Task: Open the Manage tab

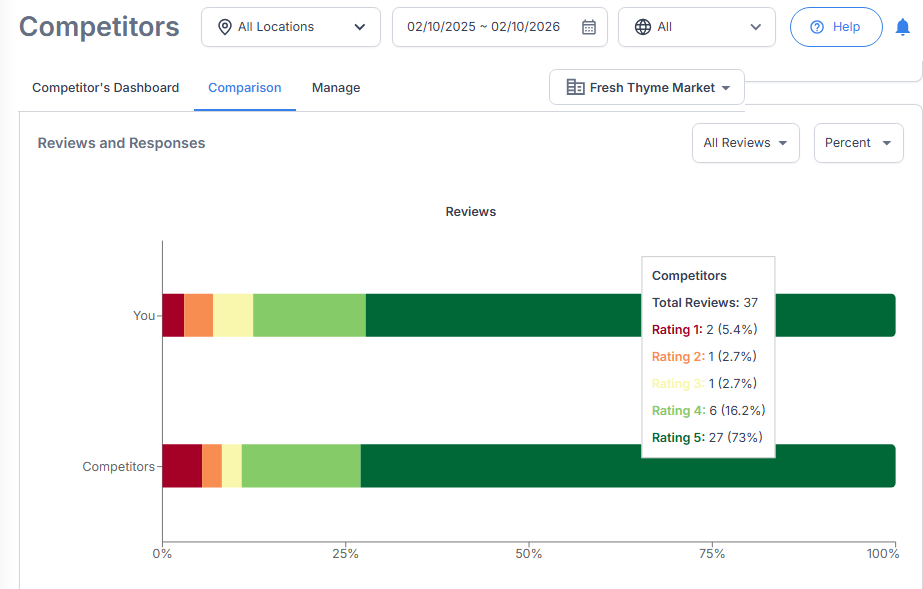Action: point(336,88)
